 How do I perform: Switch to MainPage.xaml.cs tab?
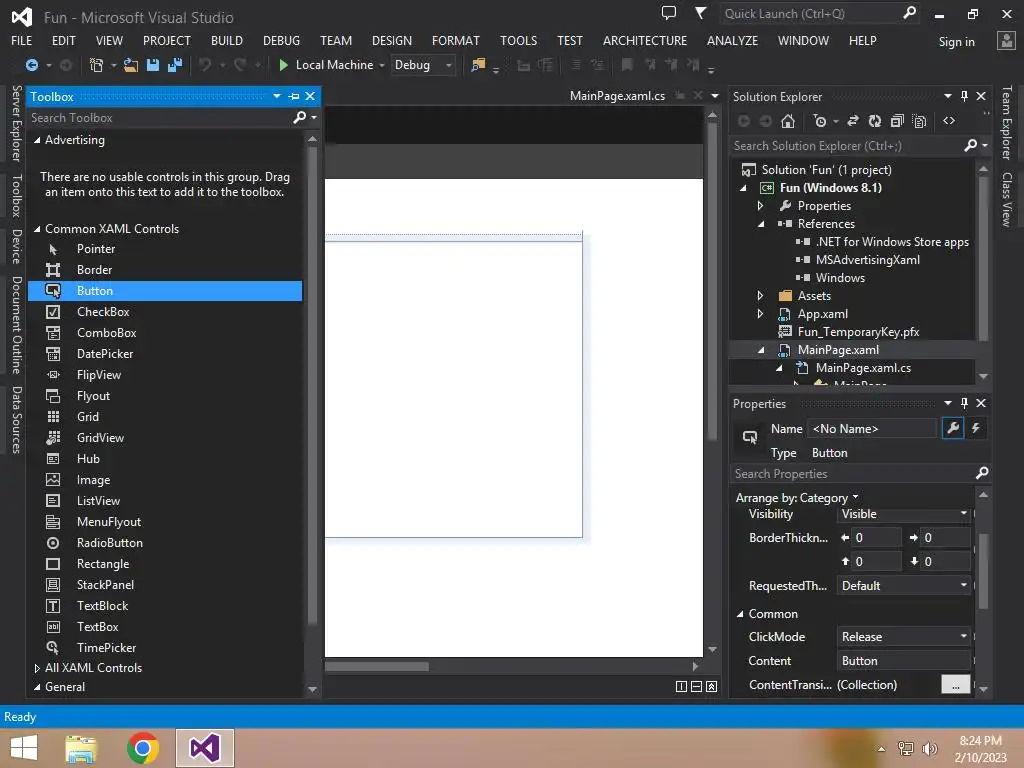pyautogui.click(x=617, y=96)
